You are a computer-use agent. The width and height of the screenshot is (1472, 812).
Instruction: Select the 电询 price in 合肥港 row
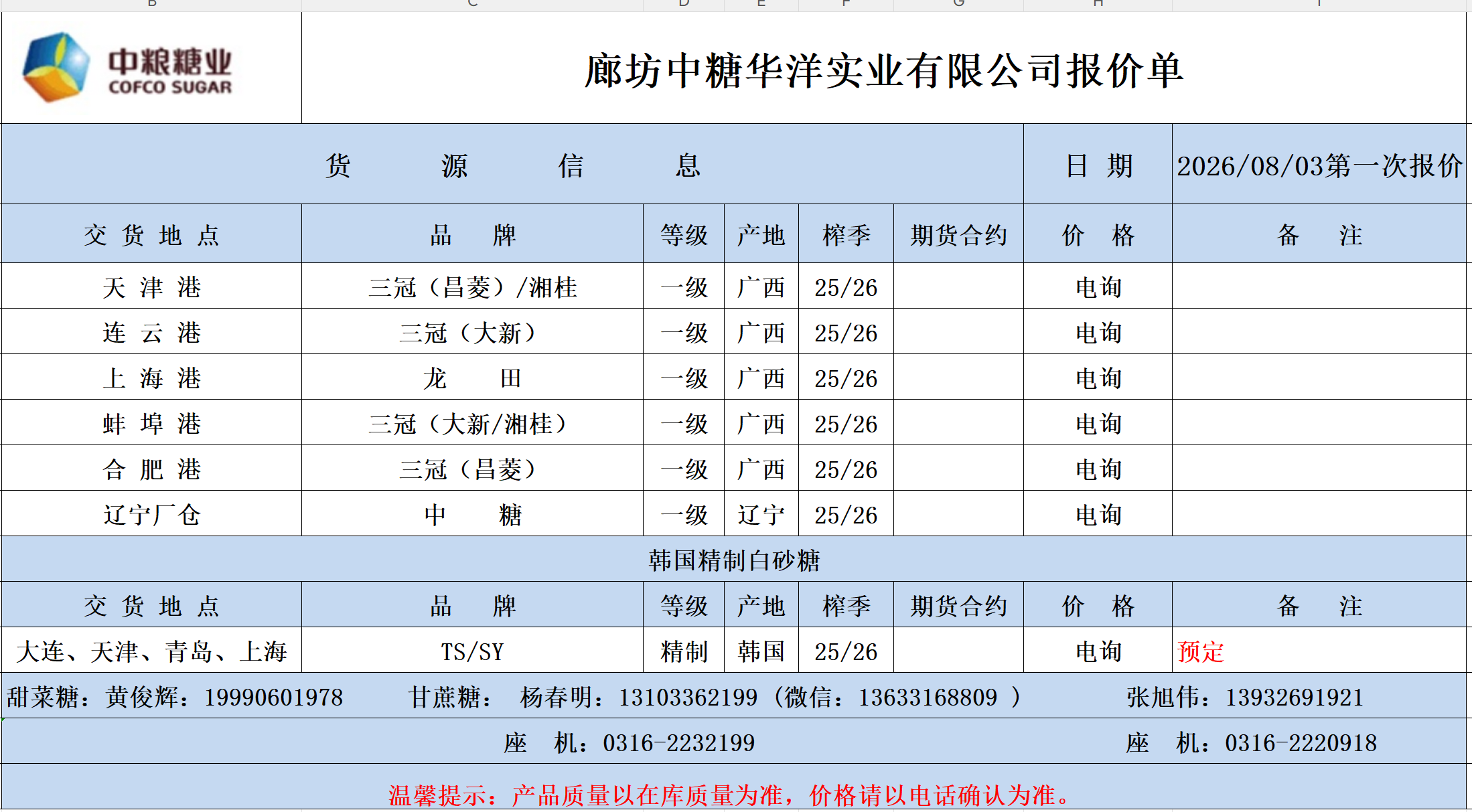1098,469
